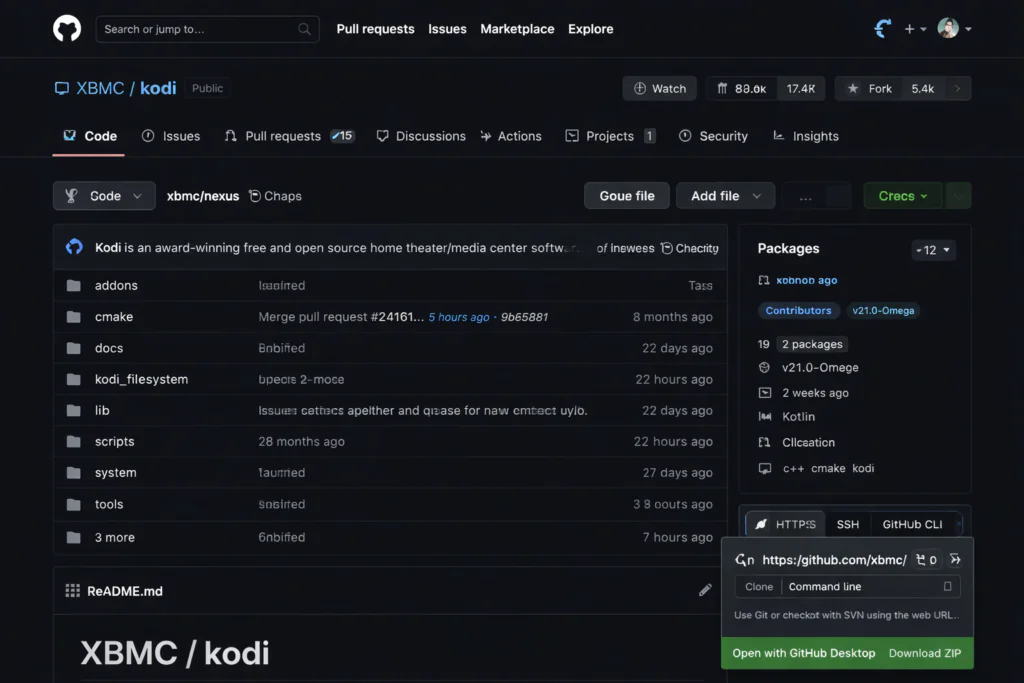This screenshot has width=1024, height=683.
Task: Open the Discussions tab
Action: point(421,136)
